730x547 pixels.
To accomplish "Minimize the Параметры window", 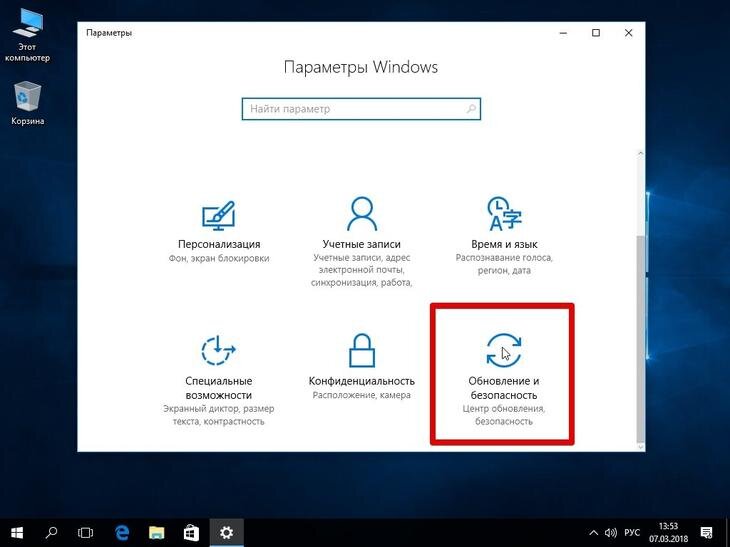I will tap(563, 33).
